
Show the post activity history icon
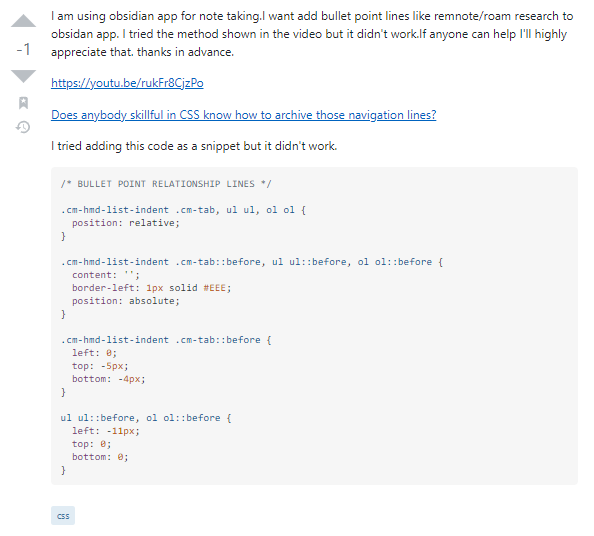coord(23,127)
